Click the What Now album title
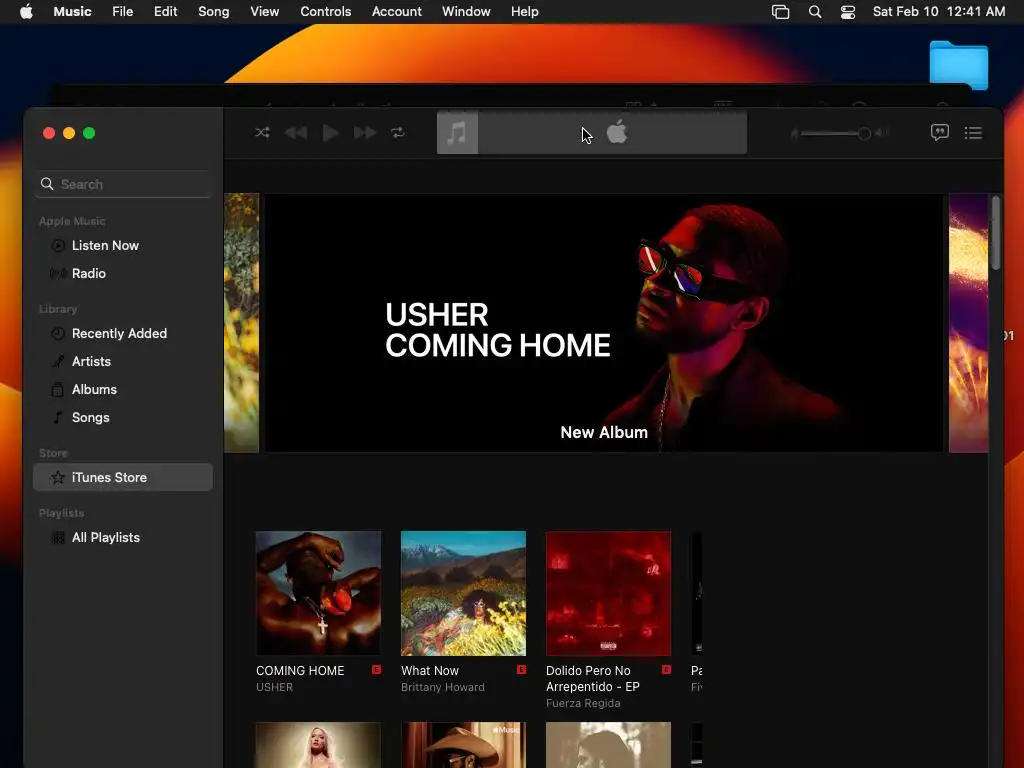Viewport: 1024px width, 768px height. (x=430, y=671)
